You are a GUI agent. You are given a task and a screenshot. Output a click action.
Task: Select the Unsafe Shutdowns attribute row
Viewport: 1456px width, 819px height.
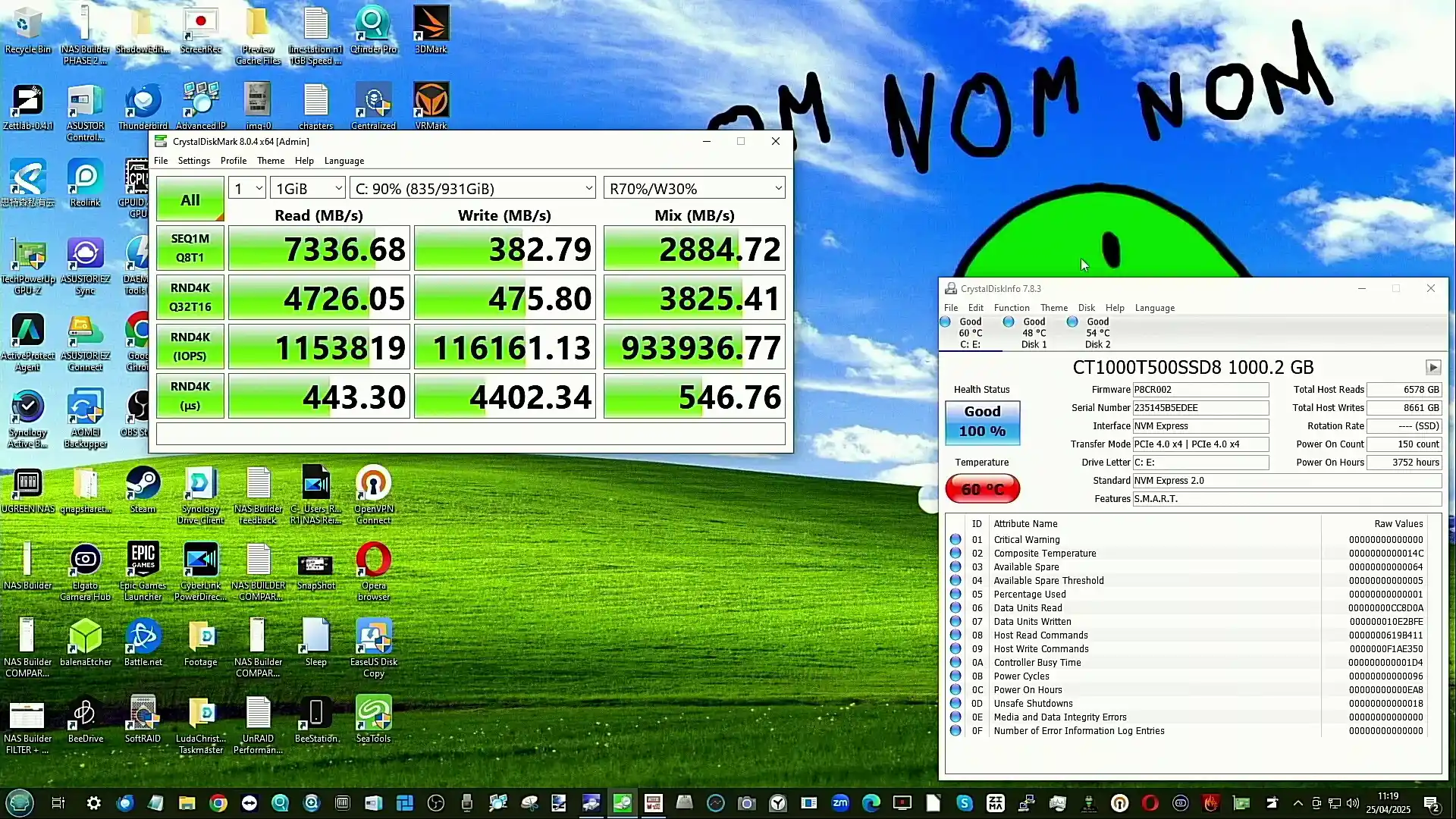[1188, 704]
